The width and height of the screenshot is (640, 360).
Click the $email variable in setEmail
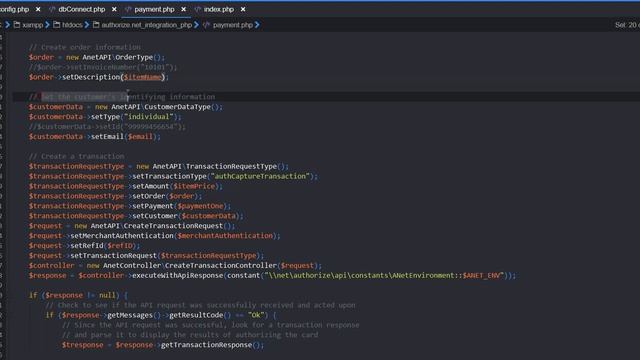140,137
